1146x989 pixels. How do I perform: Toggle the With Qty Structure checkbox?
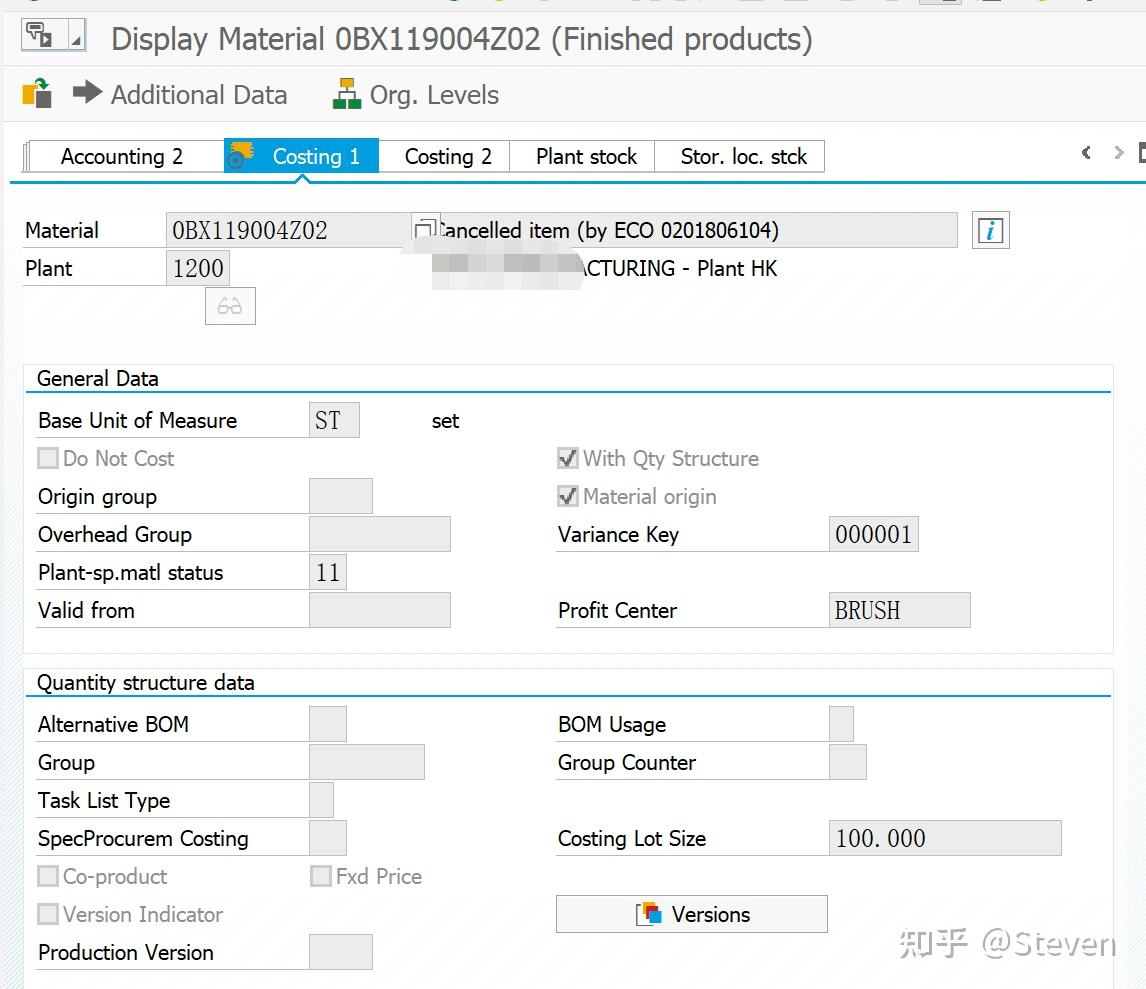point(568,459)
